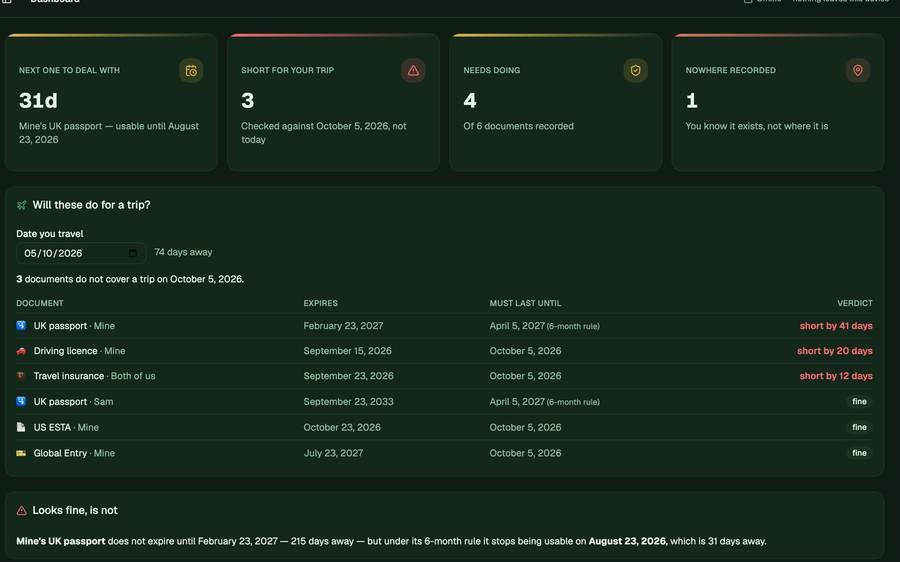The image size is (900, 562).
Task: Click Must Last Until date in Driving licence row
Action: (525, 351)
